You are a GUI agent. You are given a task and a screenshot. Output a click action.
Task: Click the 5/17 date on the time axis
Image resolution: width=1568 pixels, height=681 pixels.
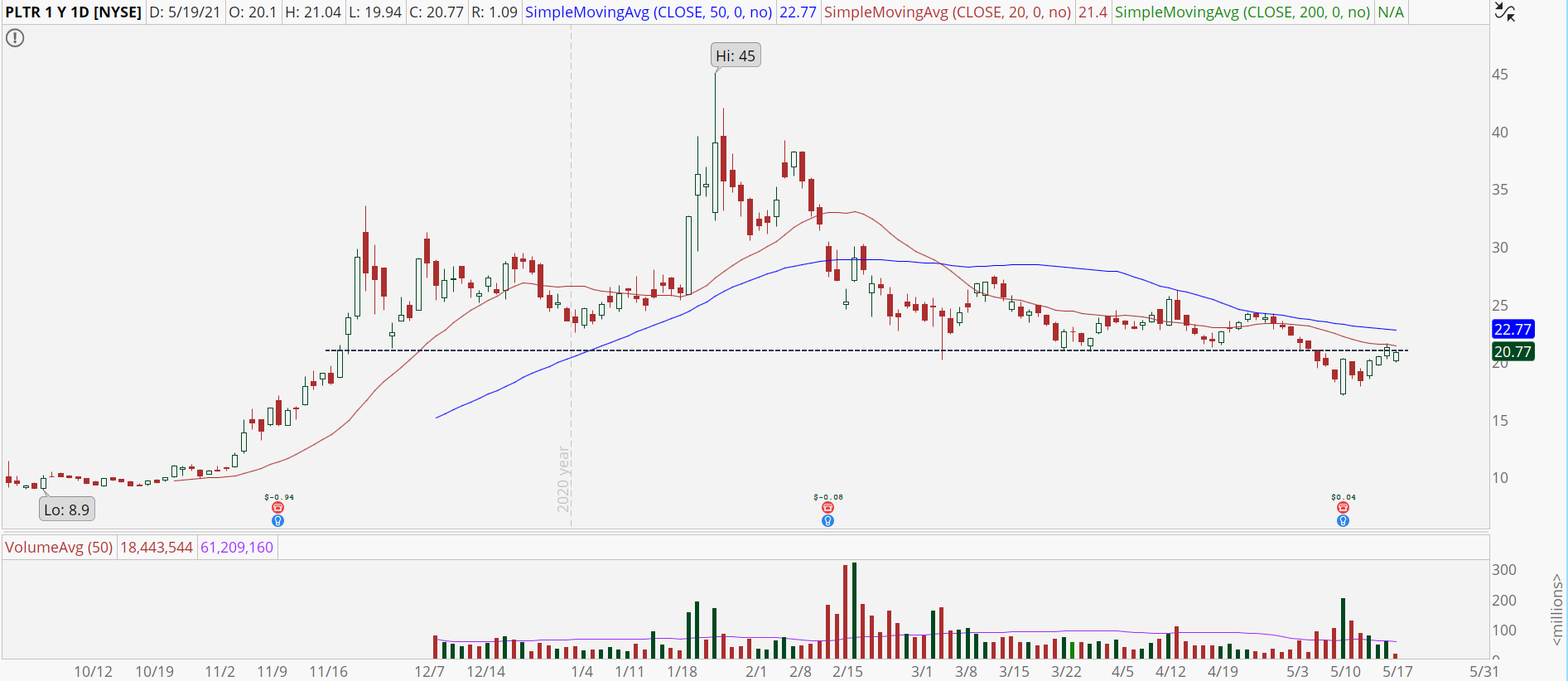click(x=1398, y=671)
